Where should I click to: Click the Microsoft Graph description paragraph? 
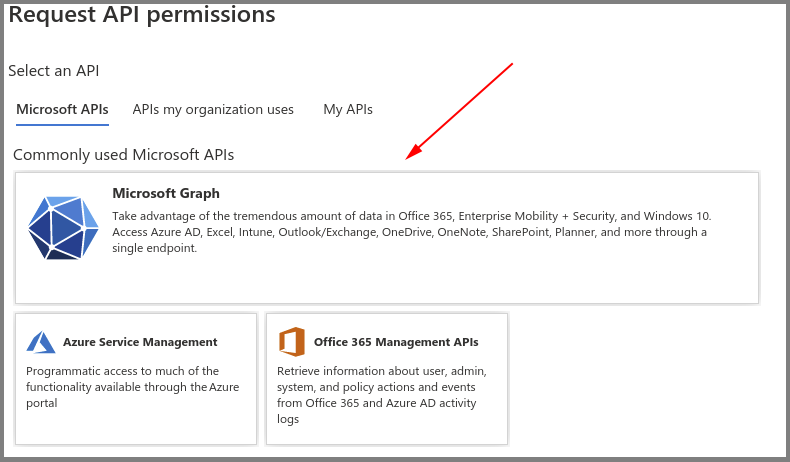coord(410,232)
